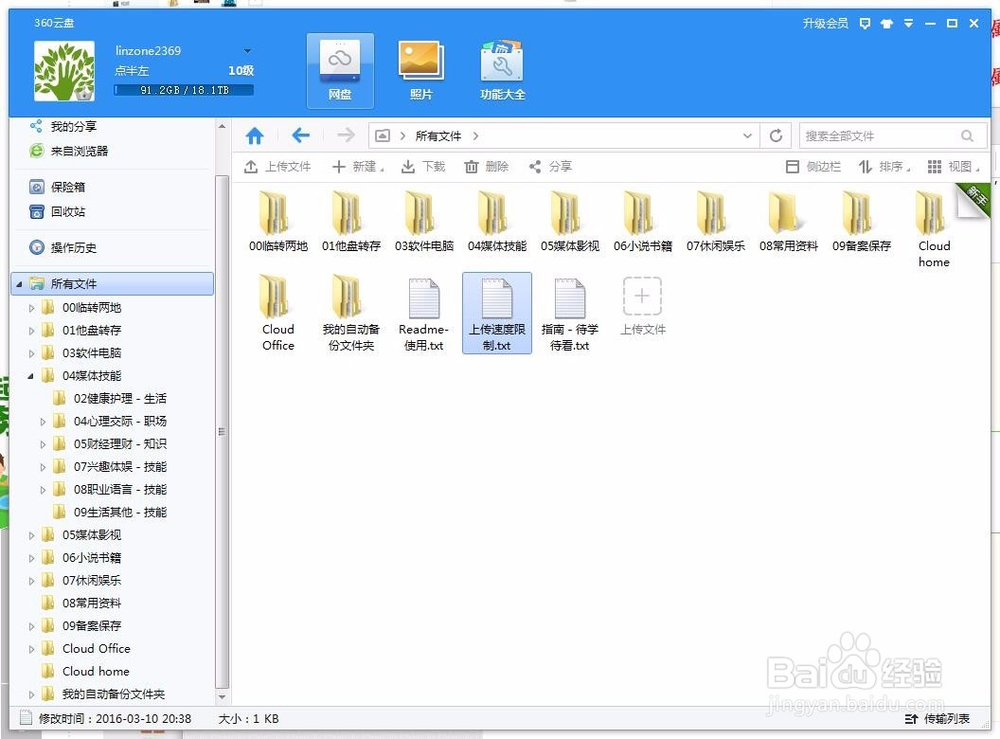Click 上传文件 upload button in toolbar
This screenshot has width=1000, height=739.
click(x=277, y=166)
